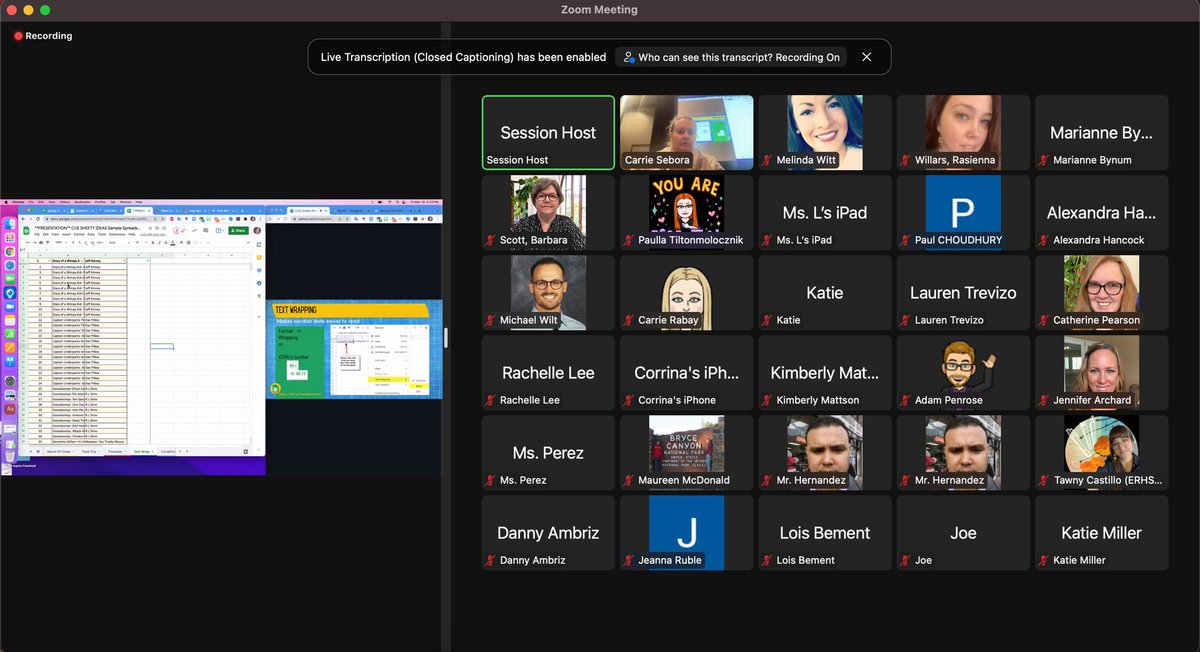Viewport: 1200px width, 652px height.
Task: Switch to the Field Trip sheet tab
Action: (90, 451)
